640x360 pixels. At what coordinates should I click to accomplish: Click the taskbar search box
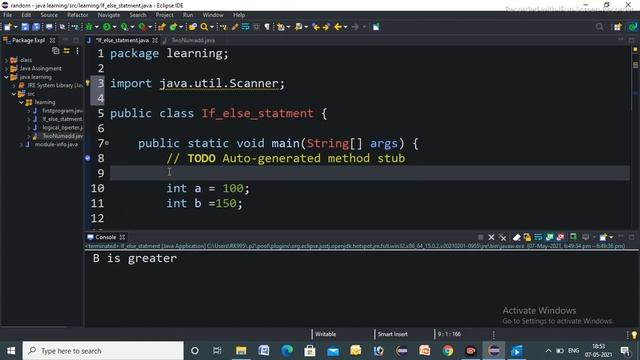pos(103,351)
